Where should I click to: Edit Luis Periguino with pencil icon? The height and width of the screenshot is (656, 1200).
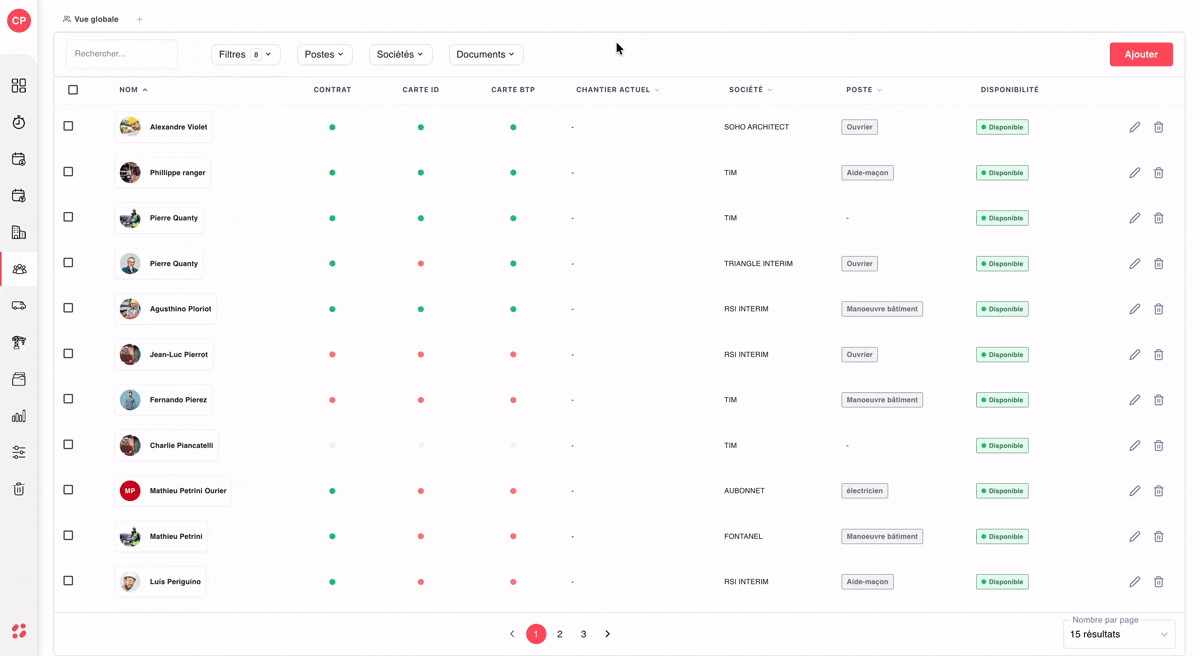pyautogui.click(x=1134, y=582)
